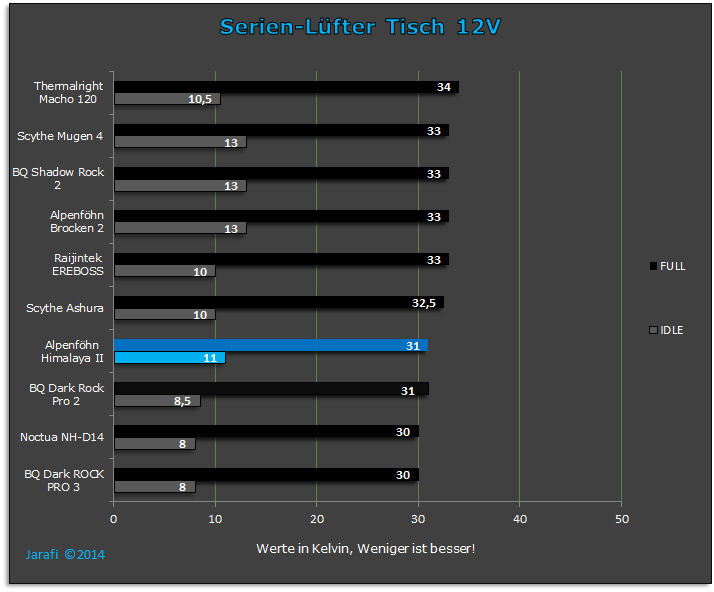This screenshot has width=714, height=592.
Task: Select the FULL legend color swatch
Action: click(x=653, y=266)
